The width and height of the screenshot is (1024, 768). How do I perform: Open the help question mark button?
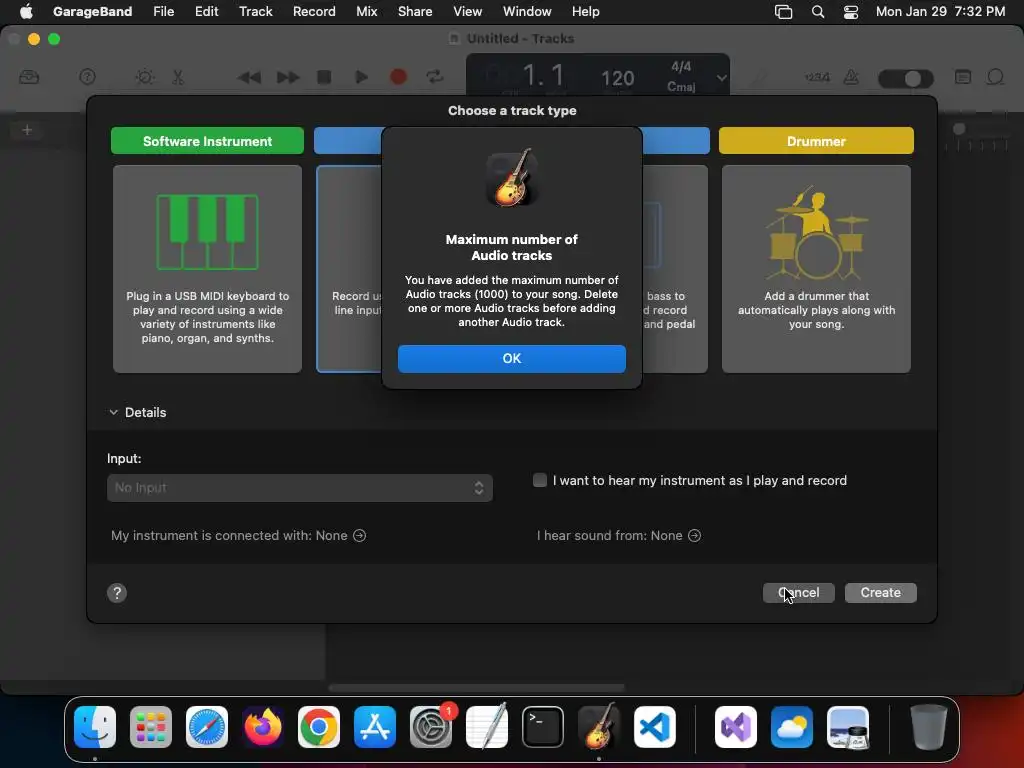(117, 593)
